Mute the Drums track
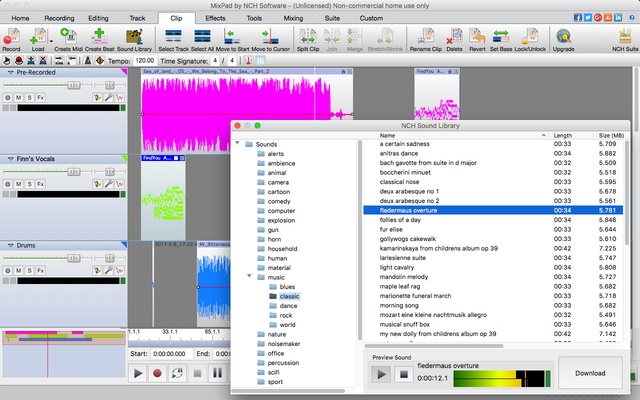 pyautogui.click(x=18, y=271)
